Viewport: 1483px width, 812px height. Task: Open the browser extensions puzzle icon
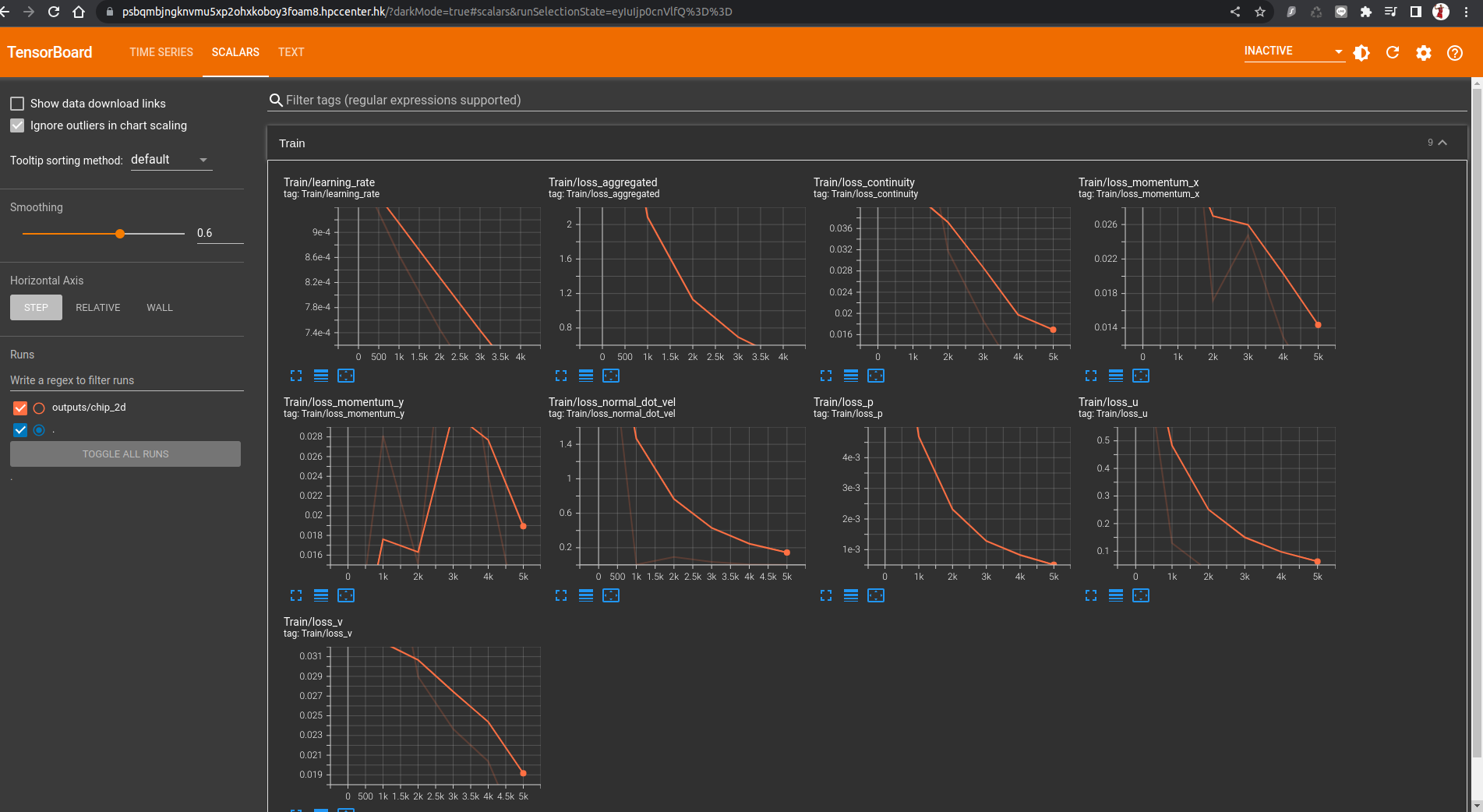click(x=1366, y=12)
